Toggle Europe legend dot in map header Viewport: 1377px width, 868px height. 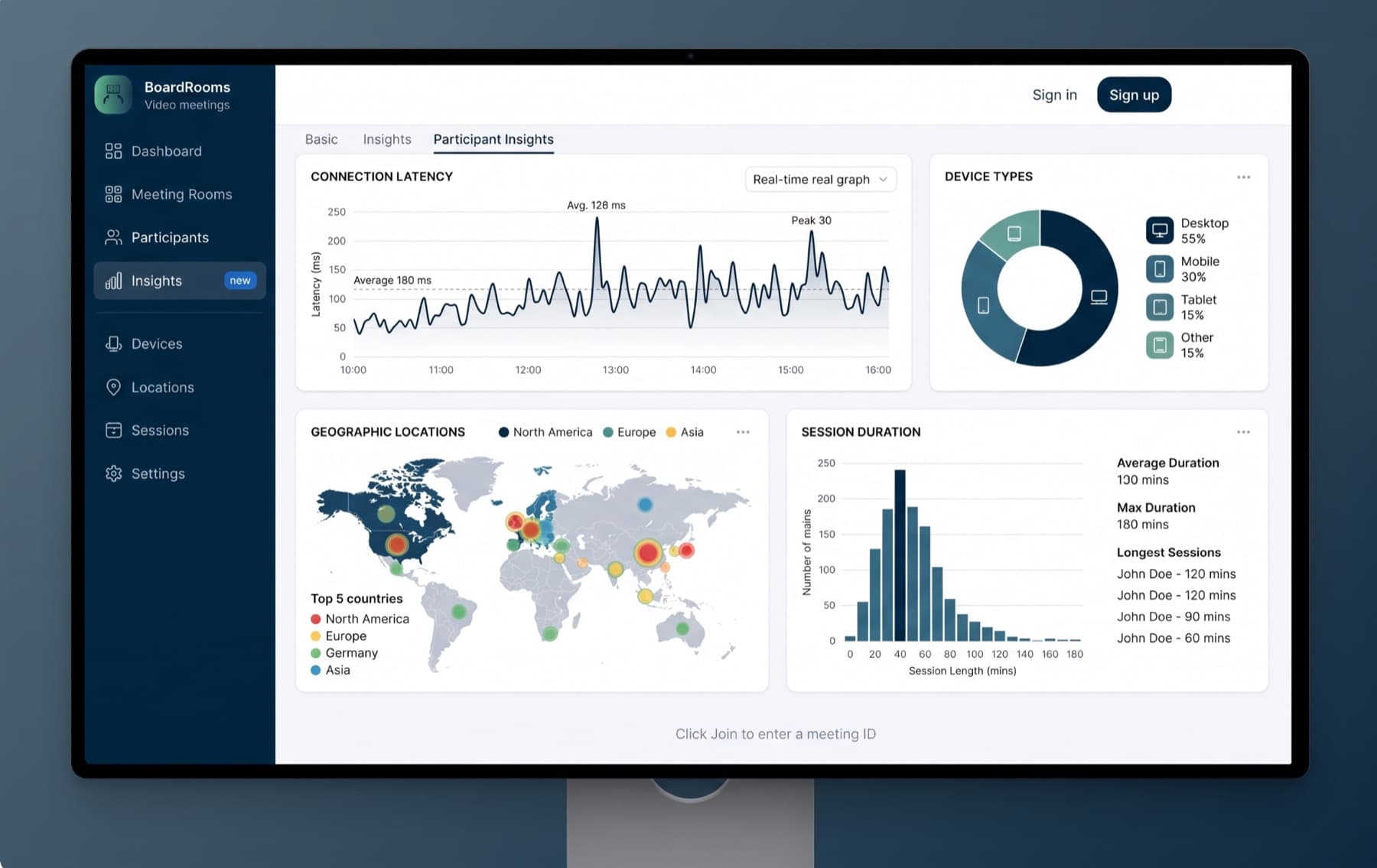[608, 432]
